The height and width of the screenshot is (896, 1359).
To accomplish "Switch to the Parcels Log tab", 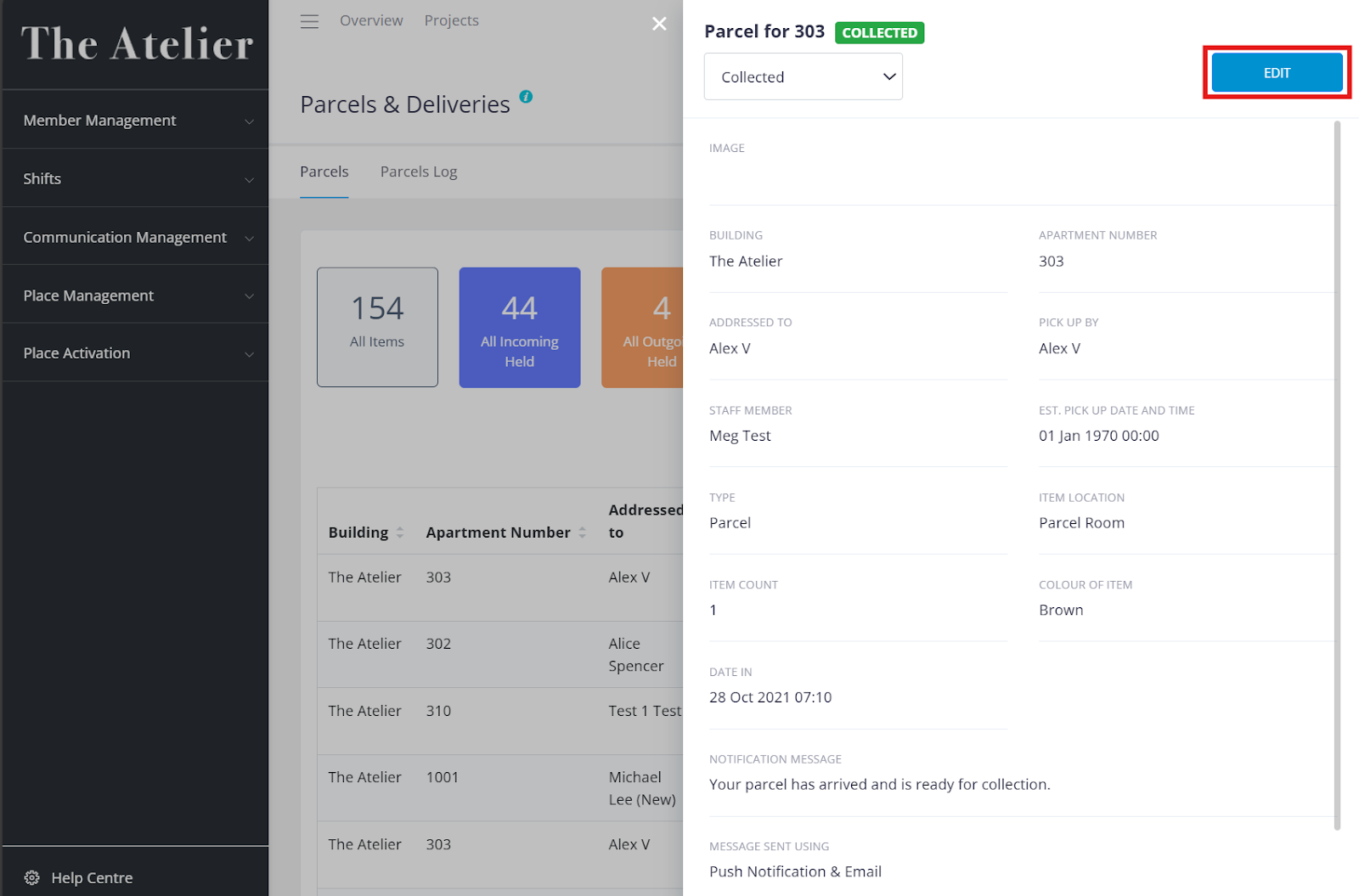I will 419,172.
